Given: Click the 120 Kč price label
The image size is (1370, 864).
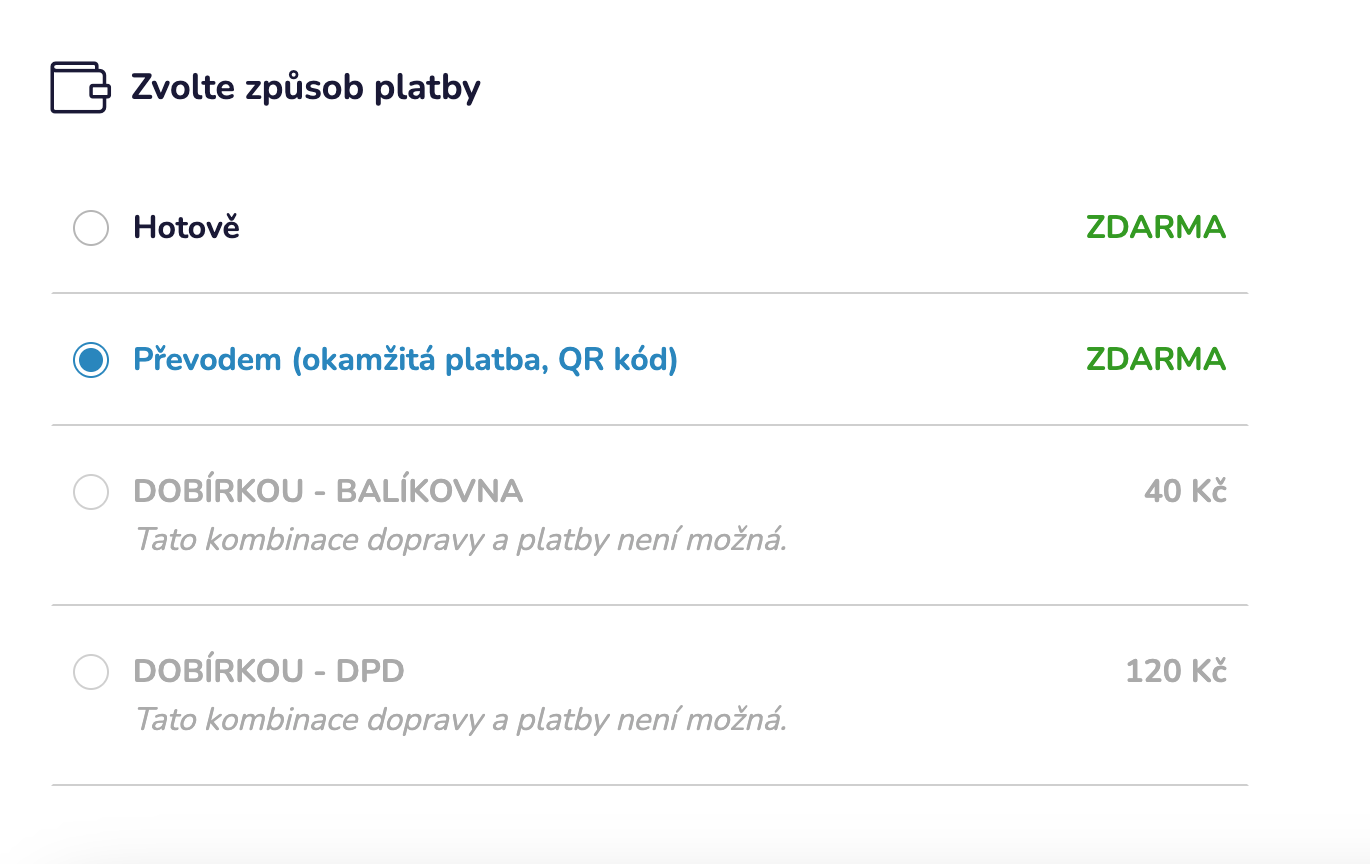Looking at the screenshot, I should (x=1176, y=671).
